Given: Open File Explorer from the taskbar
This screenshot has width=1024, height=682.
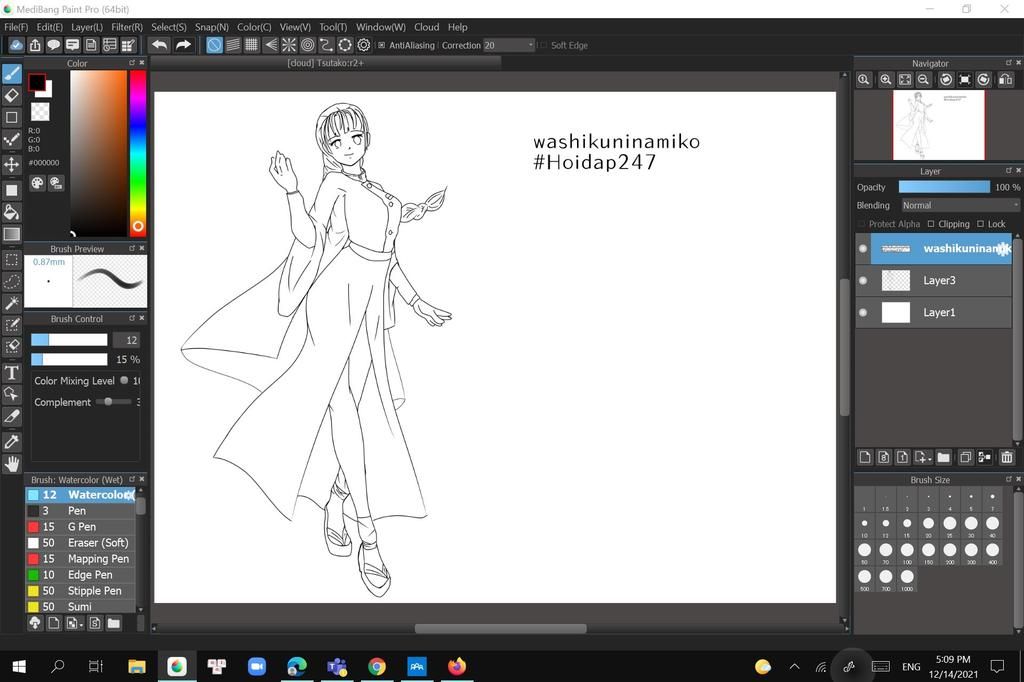Looking at the screenshot, I should click(x=136, y=666).
